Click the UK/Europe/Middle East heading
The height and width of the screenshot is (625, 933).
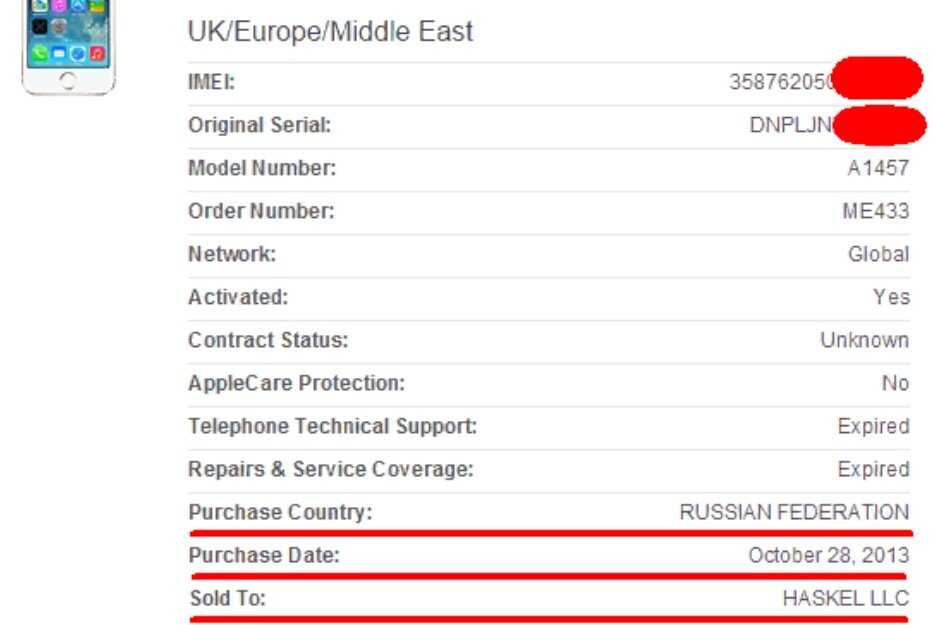pyautogui.click(x=330, y=32)
